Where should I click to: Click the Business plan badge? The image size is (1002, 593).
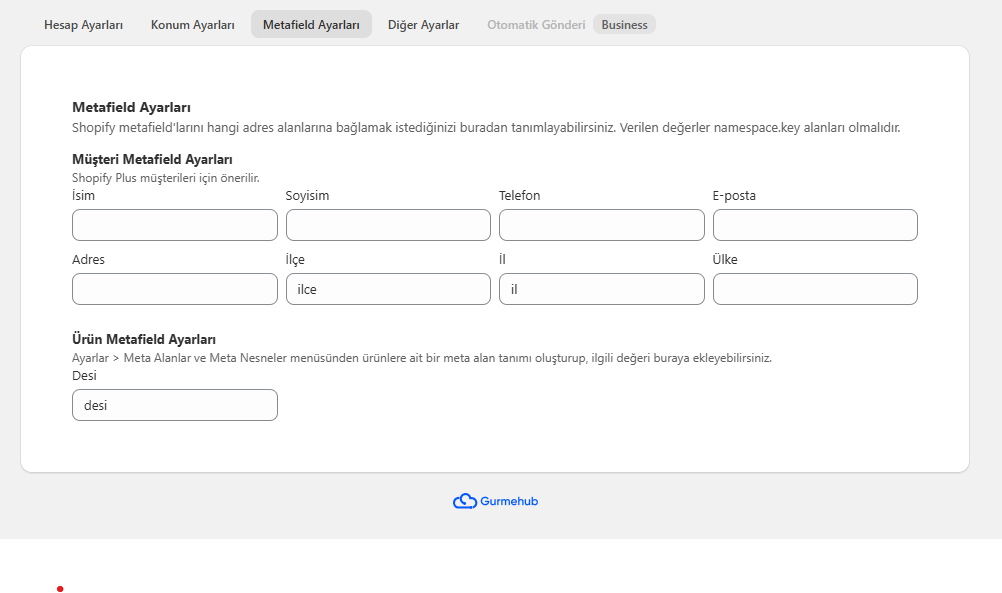(624, 25)
